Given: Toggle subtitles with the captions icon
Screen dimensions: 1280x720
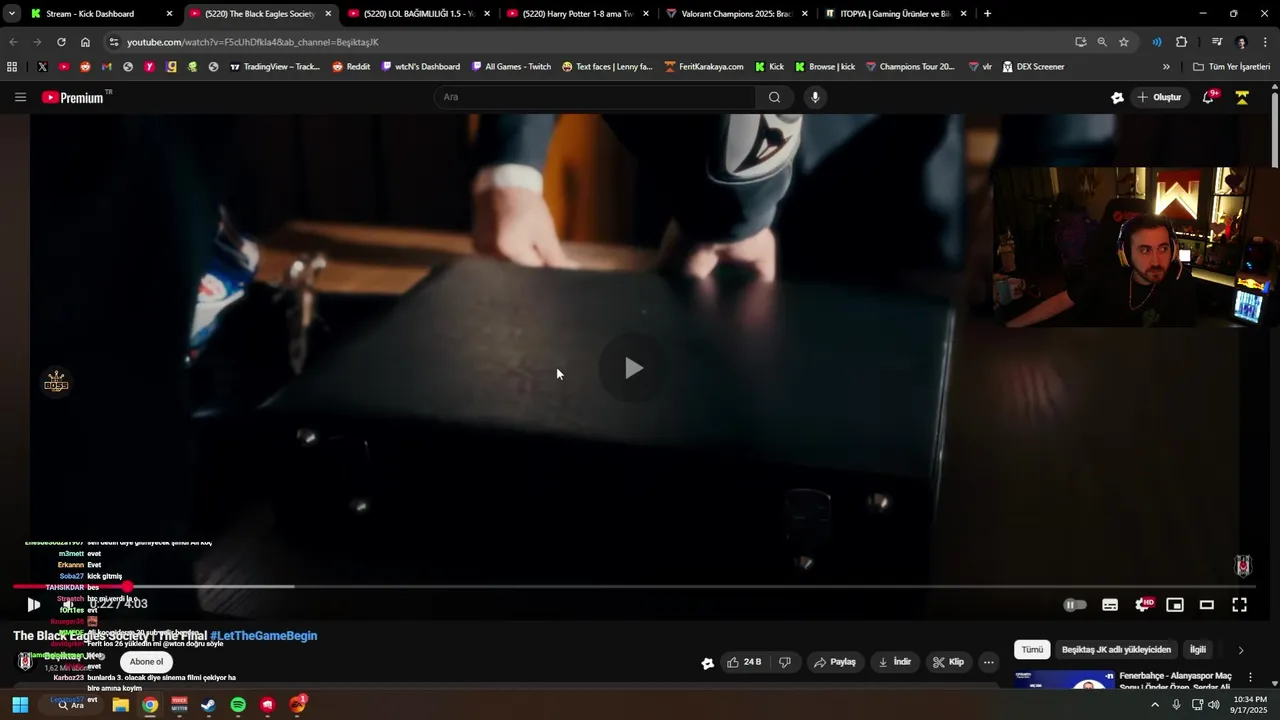Looking at the screenshot, I should tap(1110, 604).
